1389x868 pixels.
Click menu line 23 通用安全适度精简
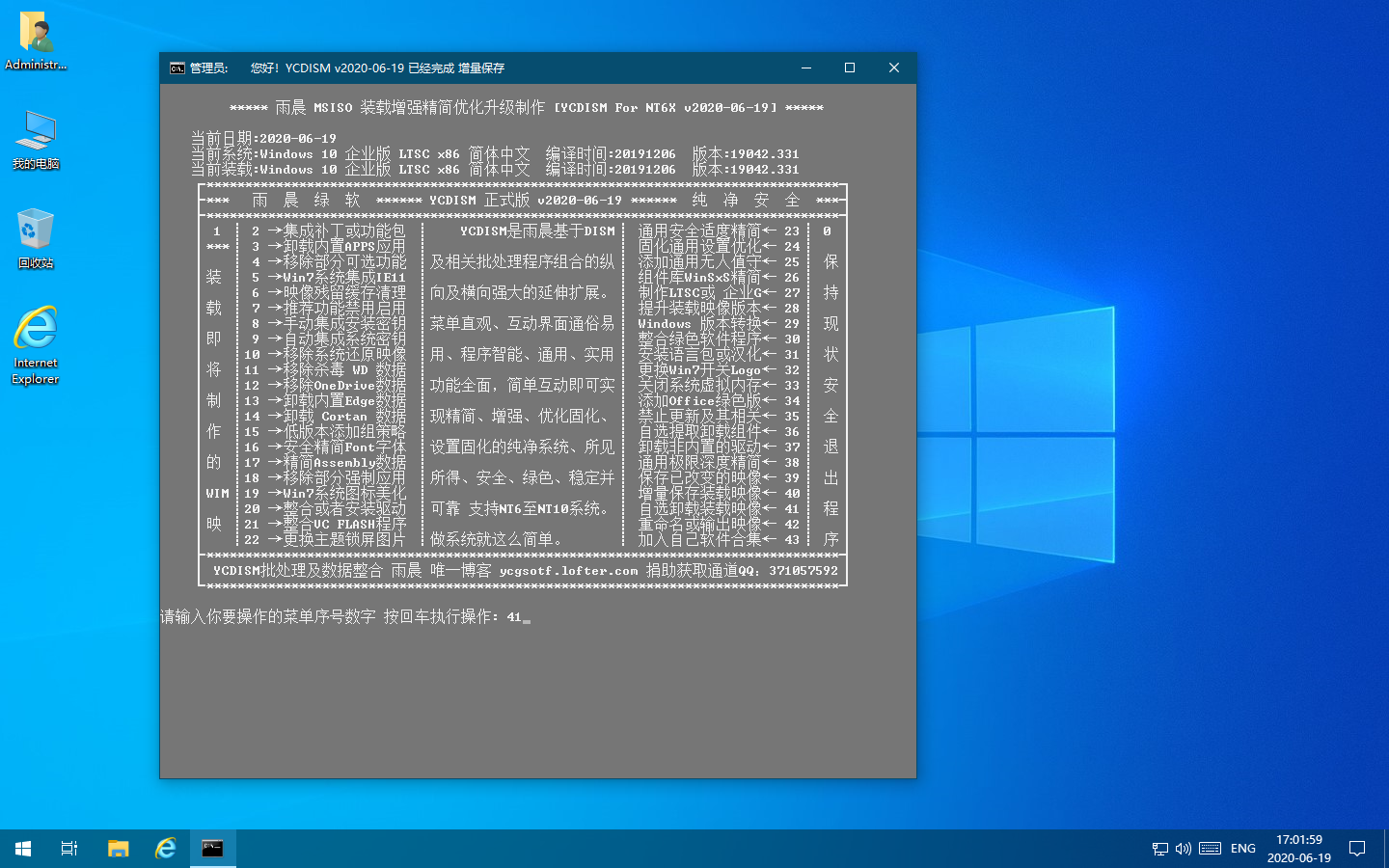pos(719,231)
